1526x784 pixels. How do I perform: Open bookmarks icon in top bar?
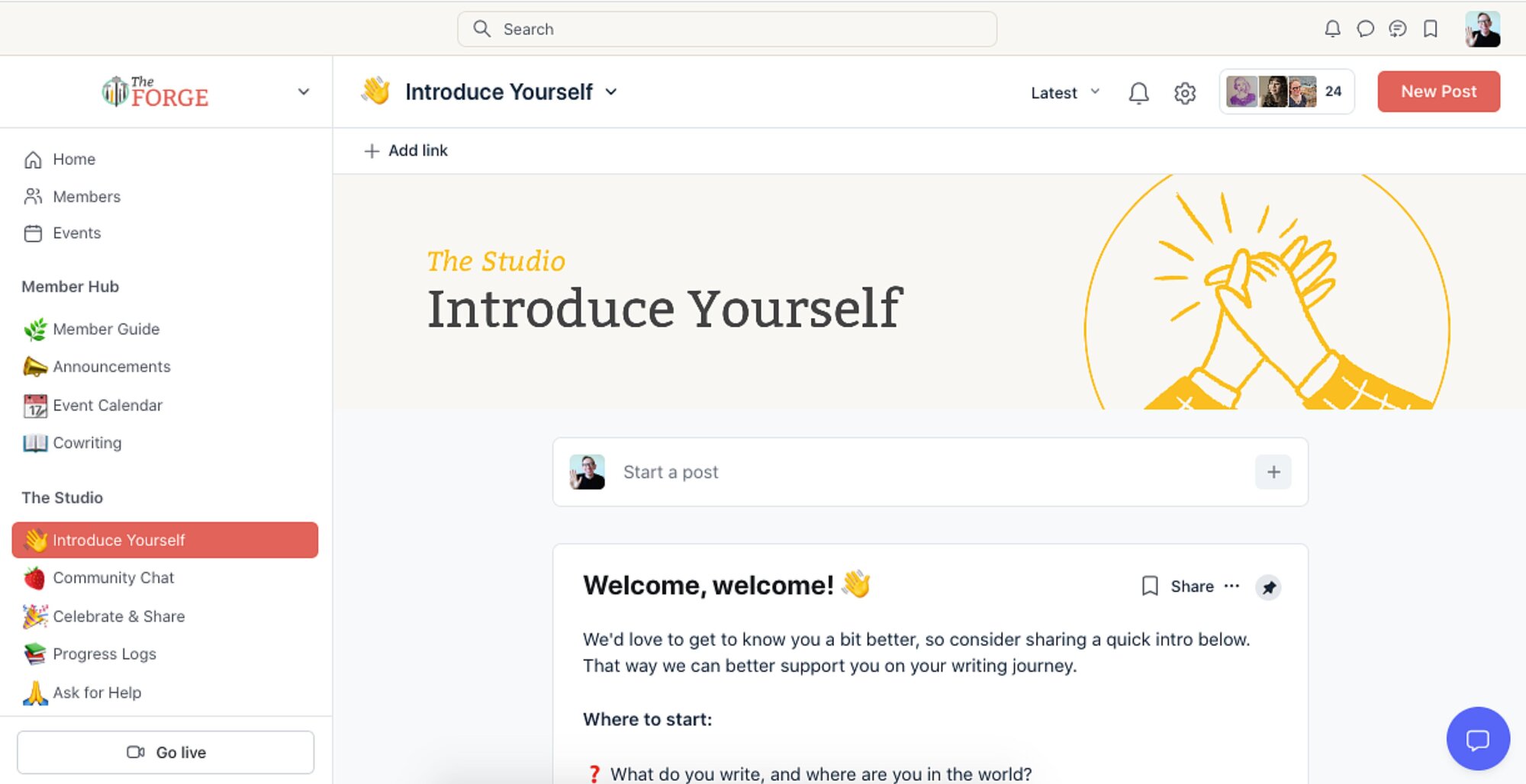click(1431, 29)
